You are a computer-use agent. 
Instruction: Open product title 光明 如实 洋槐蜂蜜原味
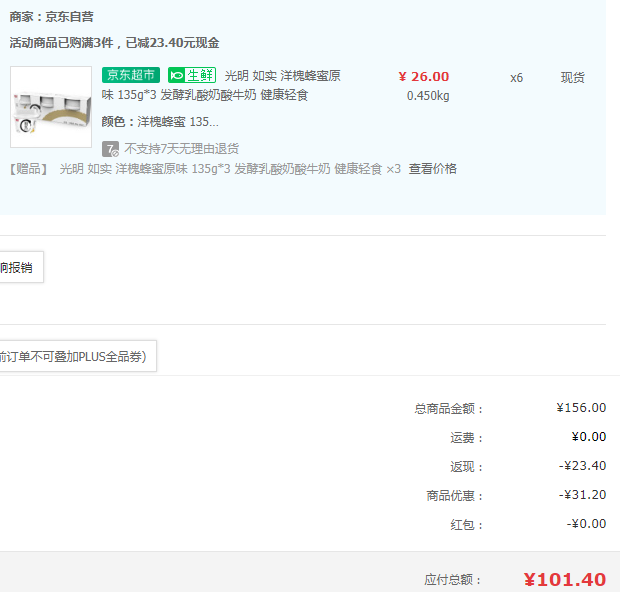click(221, 85)
